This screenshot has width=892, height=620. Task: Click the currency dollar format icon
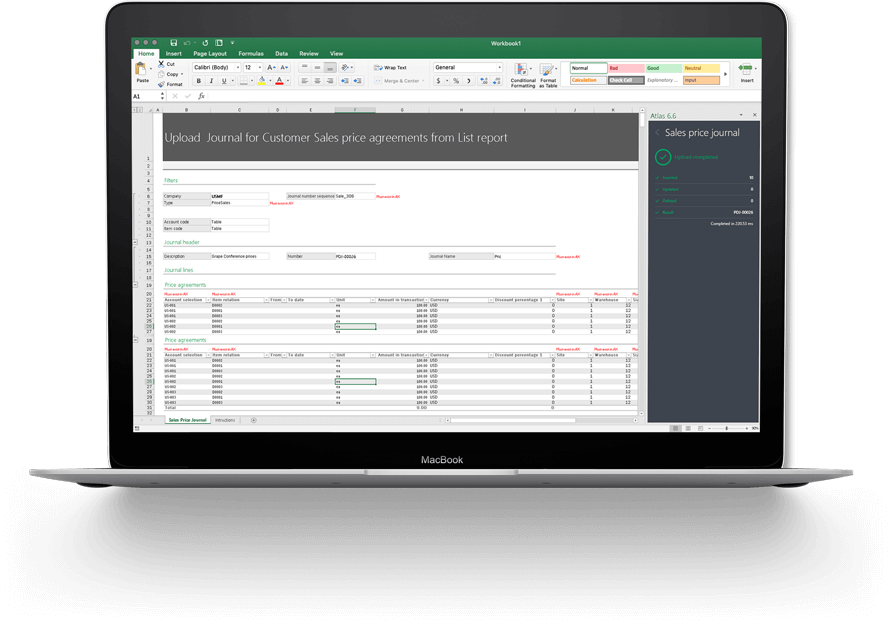[438, 81]
